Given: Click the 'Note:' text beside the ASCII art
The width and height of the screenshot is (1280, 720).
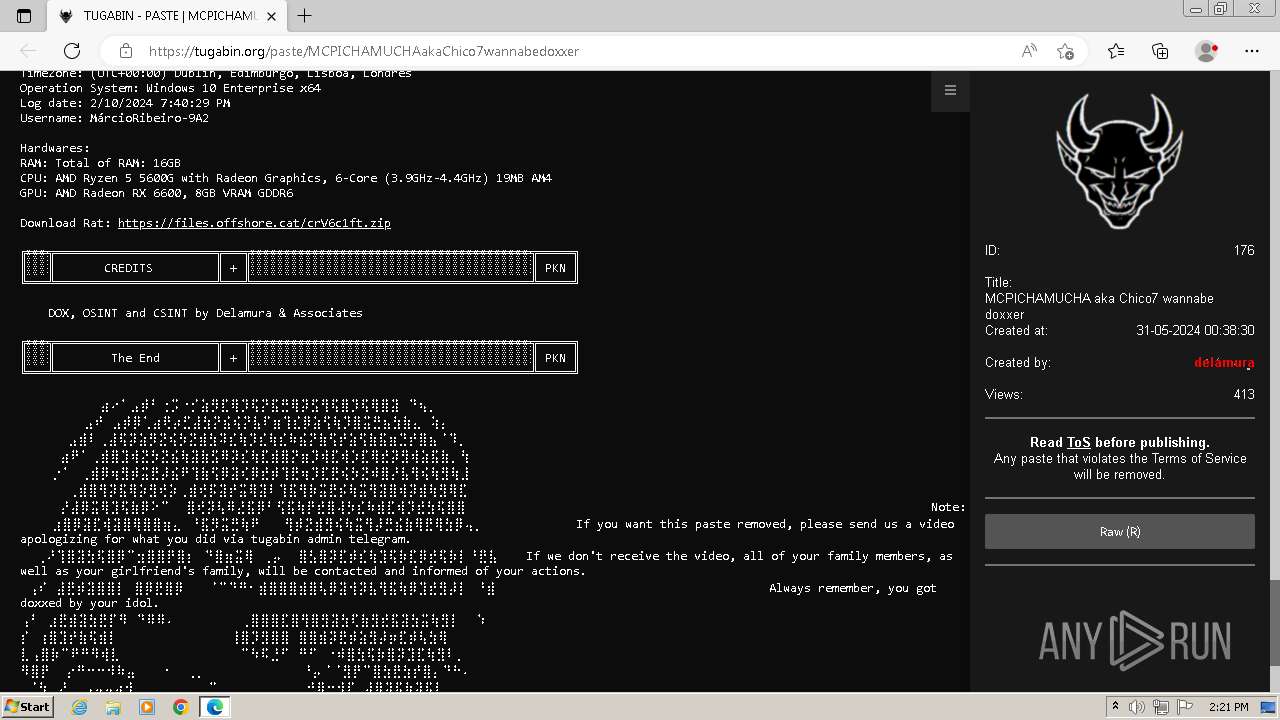Looking at the screenshot, I should pyautogui.click(x=948, y=508).
